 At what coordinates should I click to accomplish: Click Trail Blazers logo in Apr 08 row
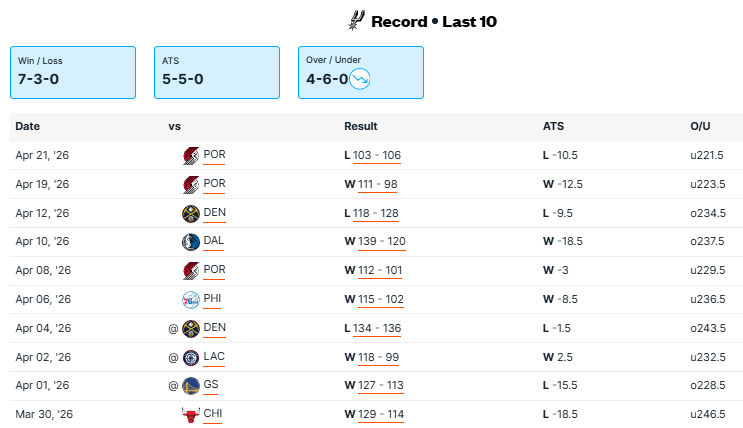point(191,270)
